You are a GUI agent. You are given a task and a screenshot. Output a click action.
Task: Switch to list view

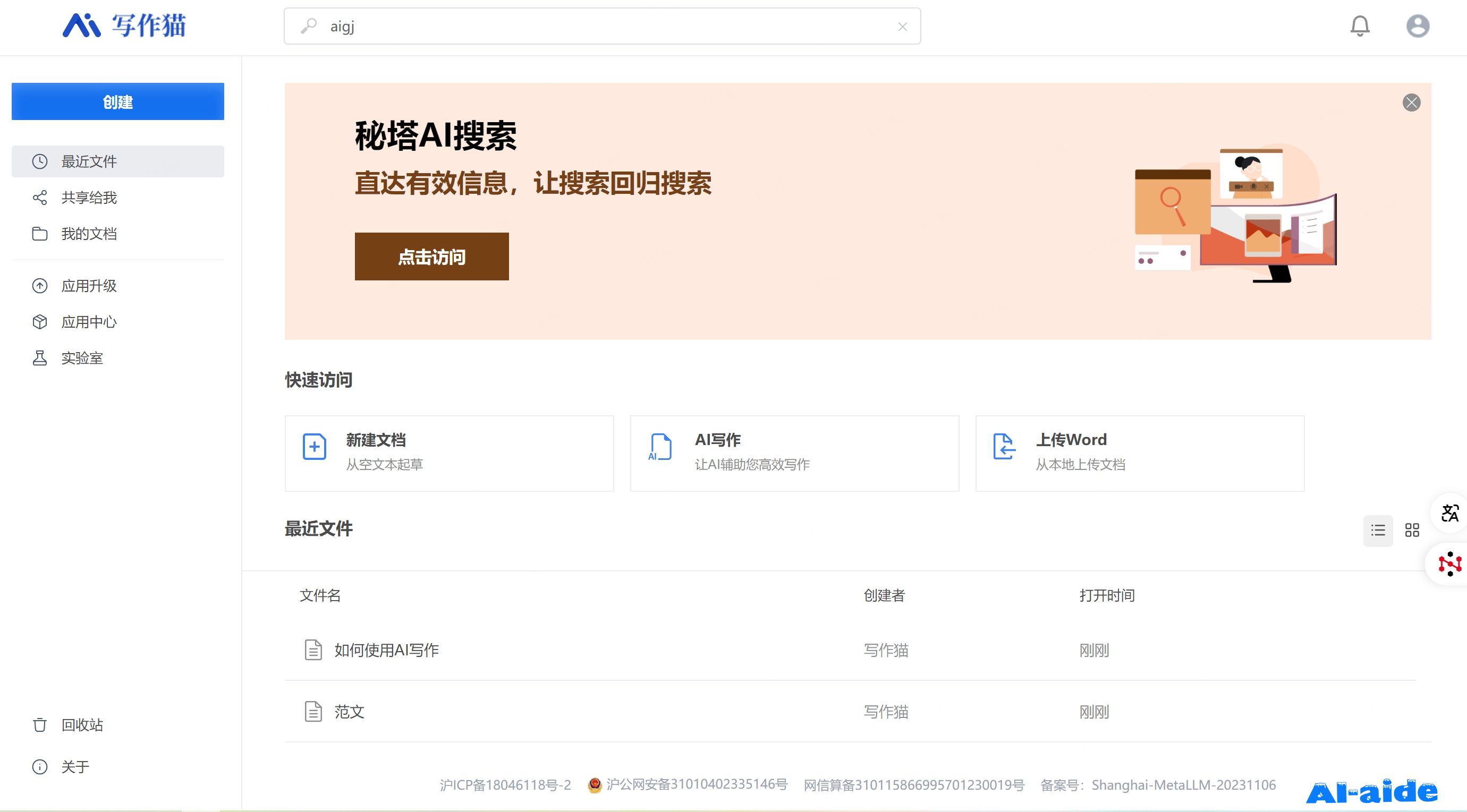[x=1378, y=531]
